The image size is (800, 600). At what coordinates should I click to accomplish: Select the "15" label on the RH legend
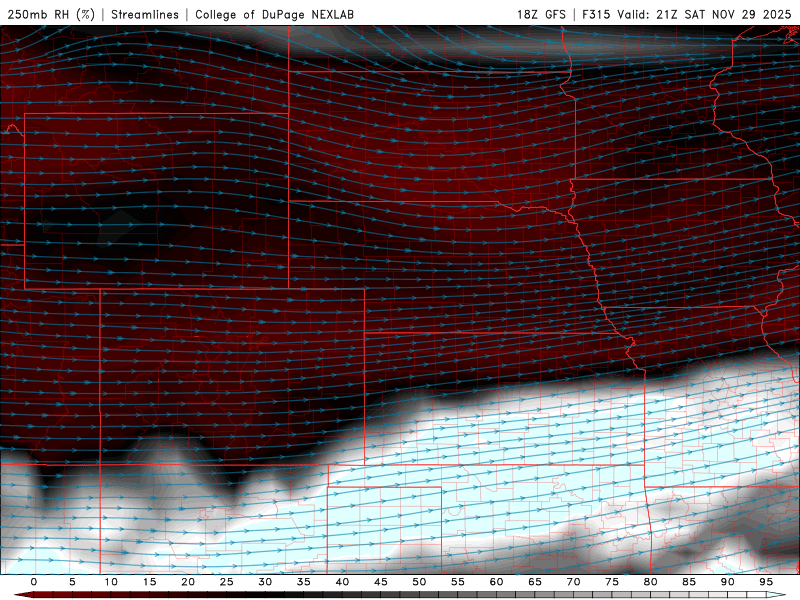(x=149, y=582)
